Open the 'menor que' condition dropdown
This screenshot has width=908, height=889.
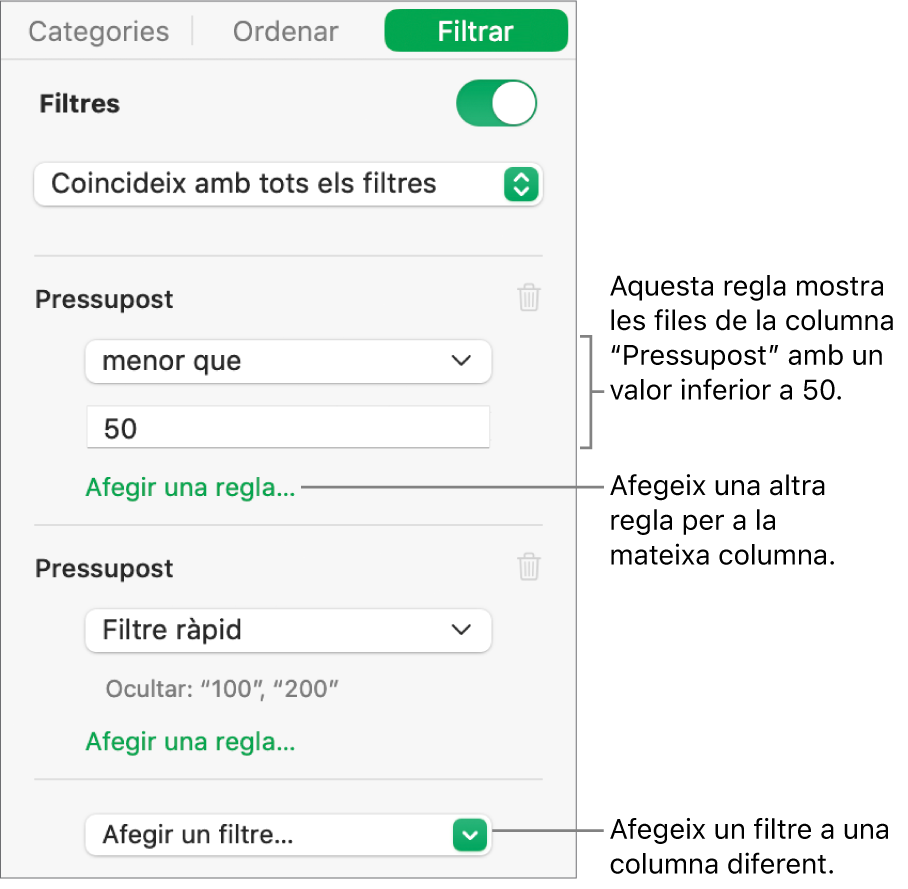coord(288,361)
